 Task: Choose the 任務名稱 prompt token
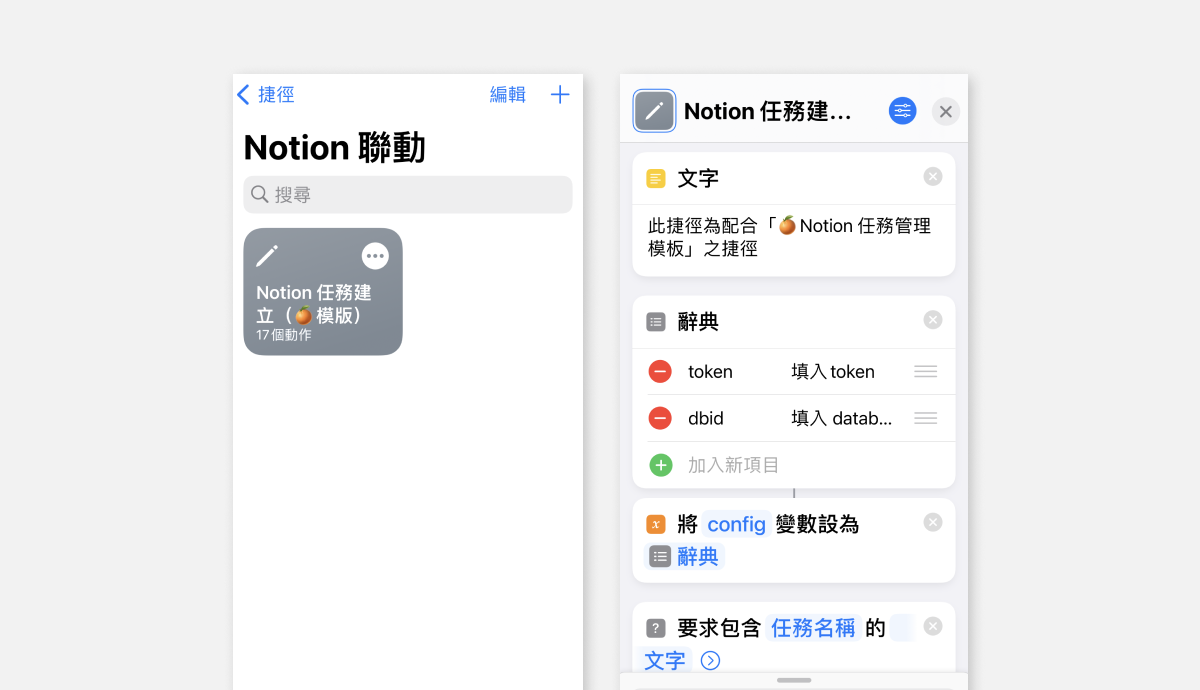(813, 628)
